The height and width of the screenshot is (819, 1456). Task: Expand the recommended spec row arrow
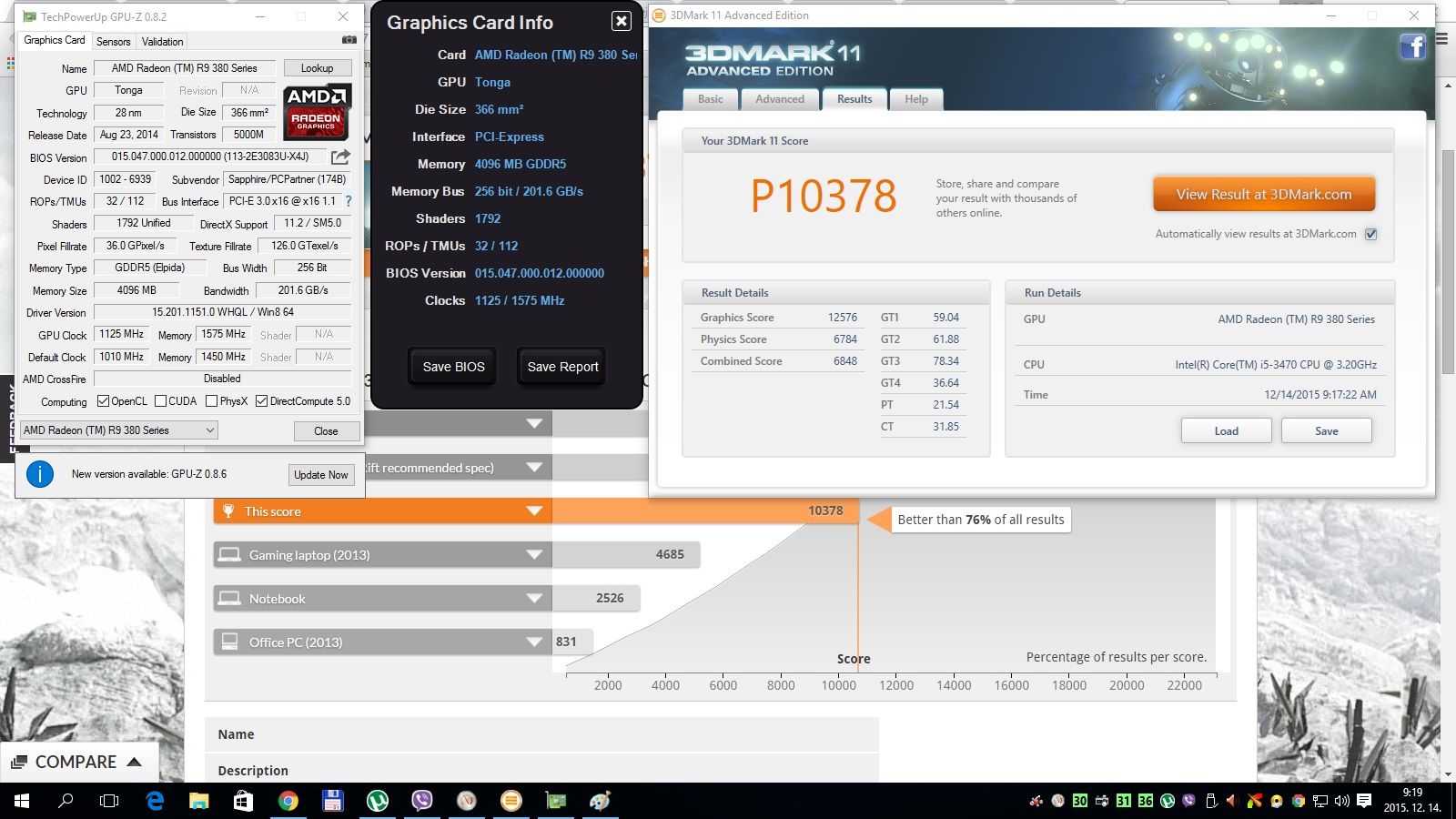click(x=534, y=468)
